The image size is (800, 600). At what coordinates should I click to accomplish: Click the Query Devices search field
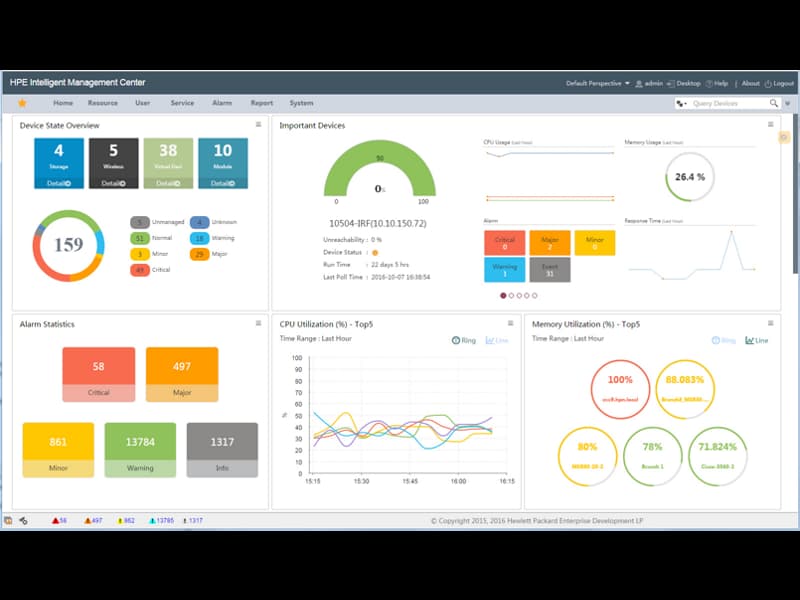click(729, 104)
